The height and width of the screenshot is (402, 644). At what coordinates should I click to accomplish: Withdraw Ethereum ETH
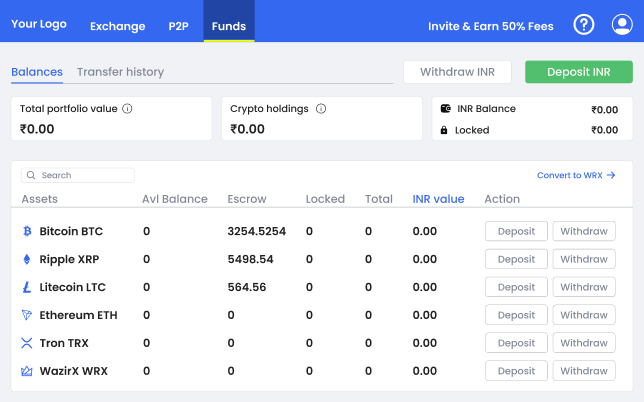coord(584,315)
